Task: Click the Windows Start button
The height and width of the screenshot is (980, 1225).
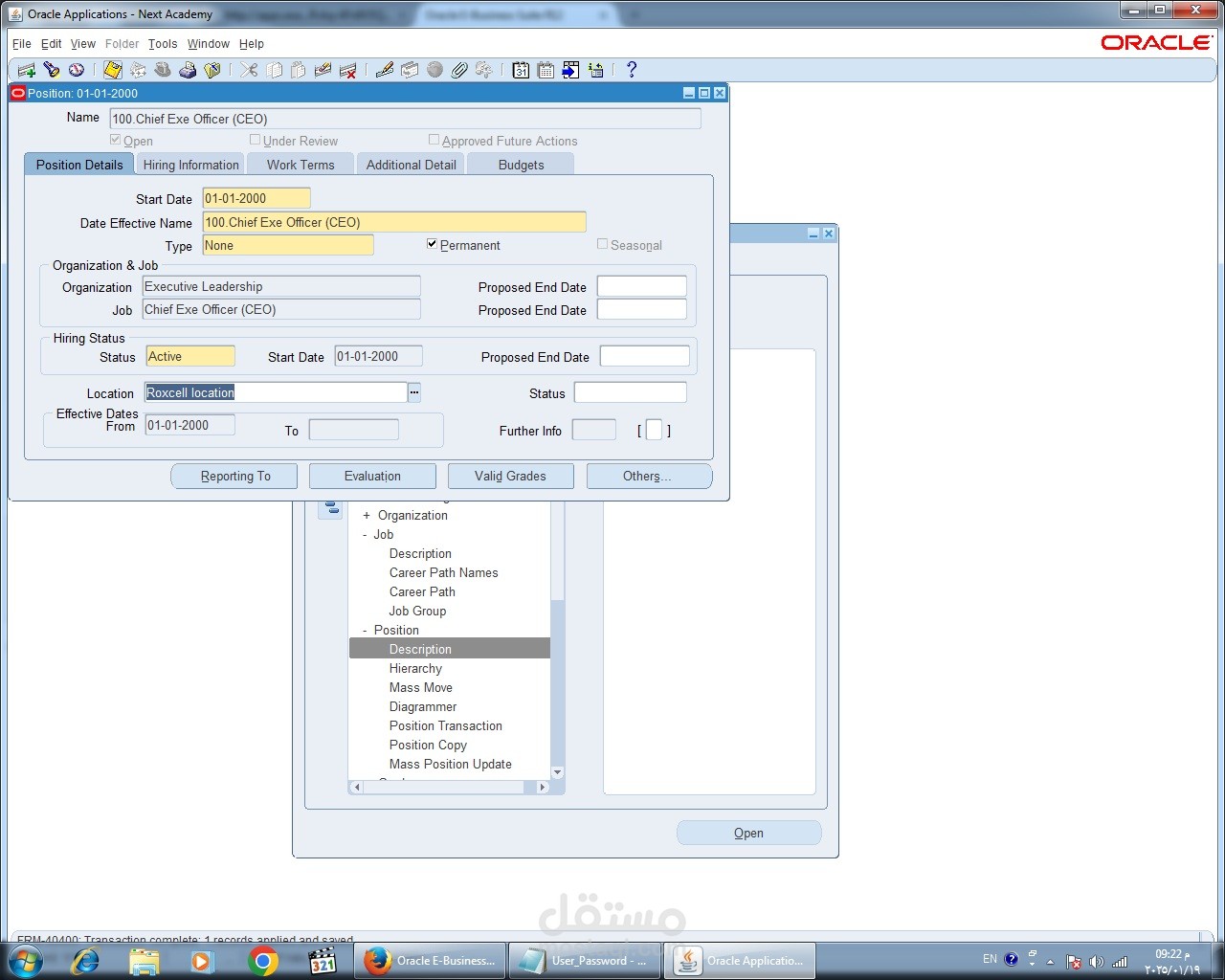Action: tap(26, 960)
